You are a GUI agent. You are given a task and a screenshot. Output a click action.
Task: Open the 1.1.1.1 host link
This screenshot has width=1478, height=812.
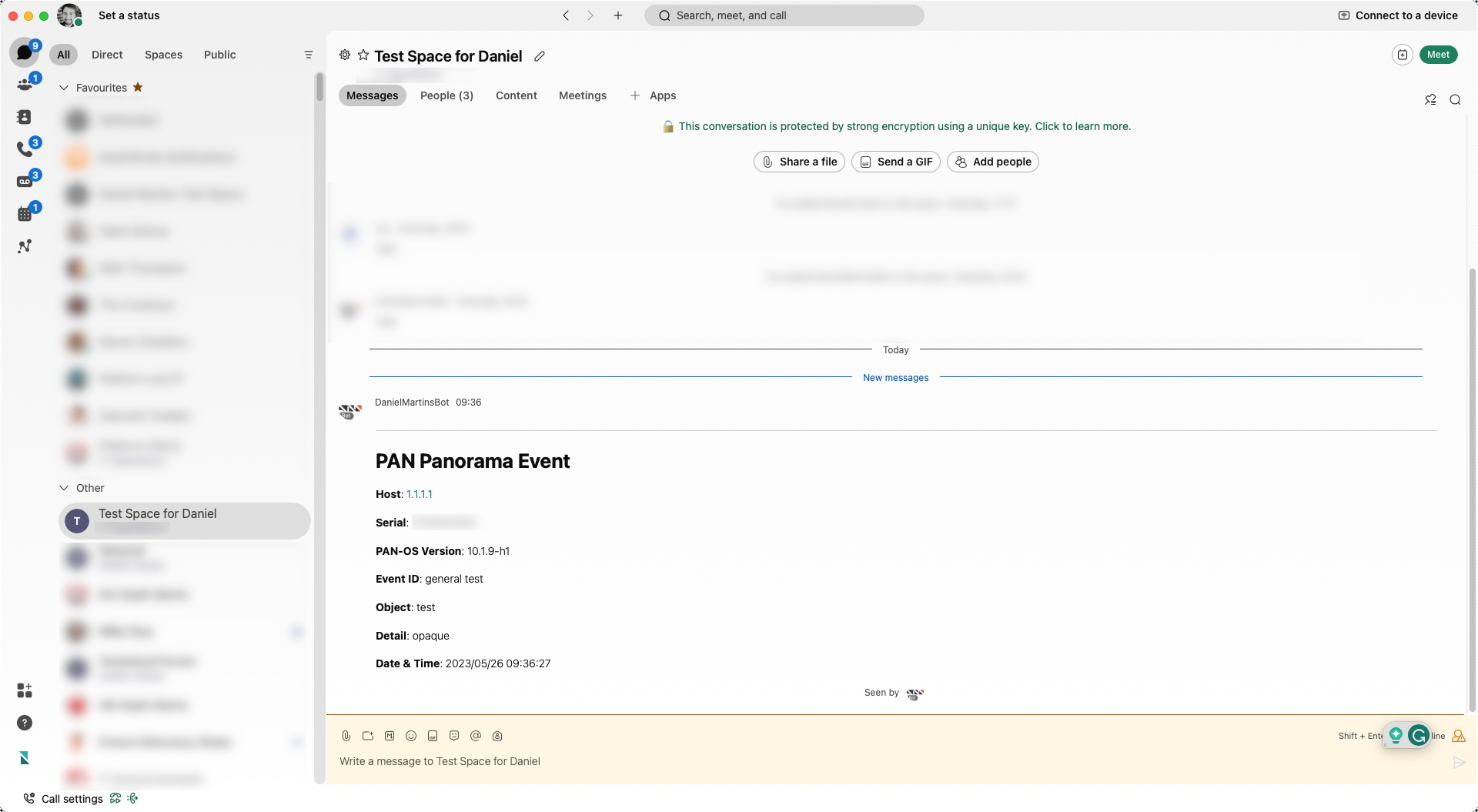point(420,494)
